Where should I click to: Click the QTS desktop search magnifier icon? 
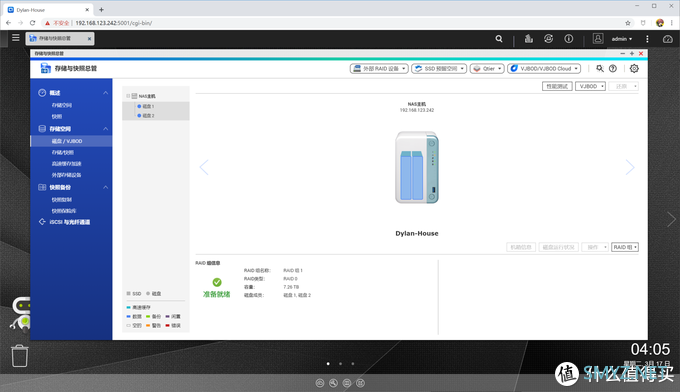[x=499, y=39]
